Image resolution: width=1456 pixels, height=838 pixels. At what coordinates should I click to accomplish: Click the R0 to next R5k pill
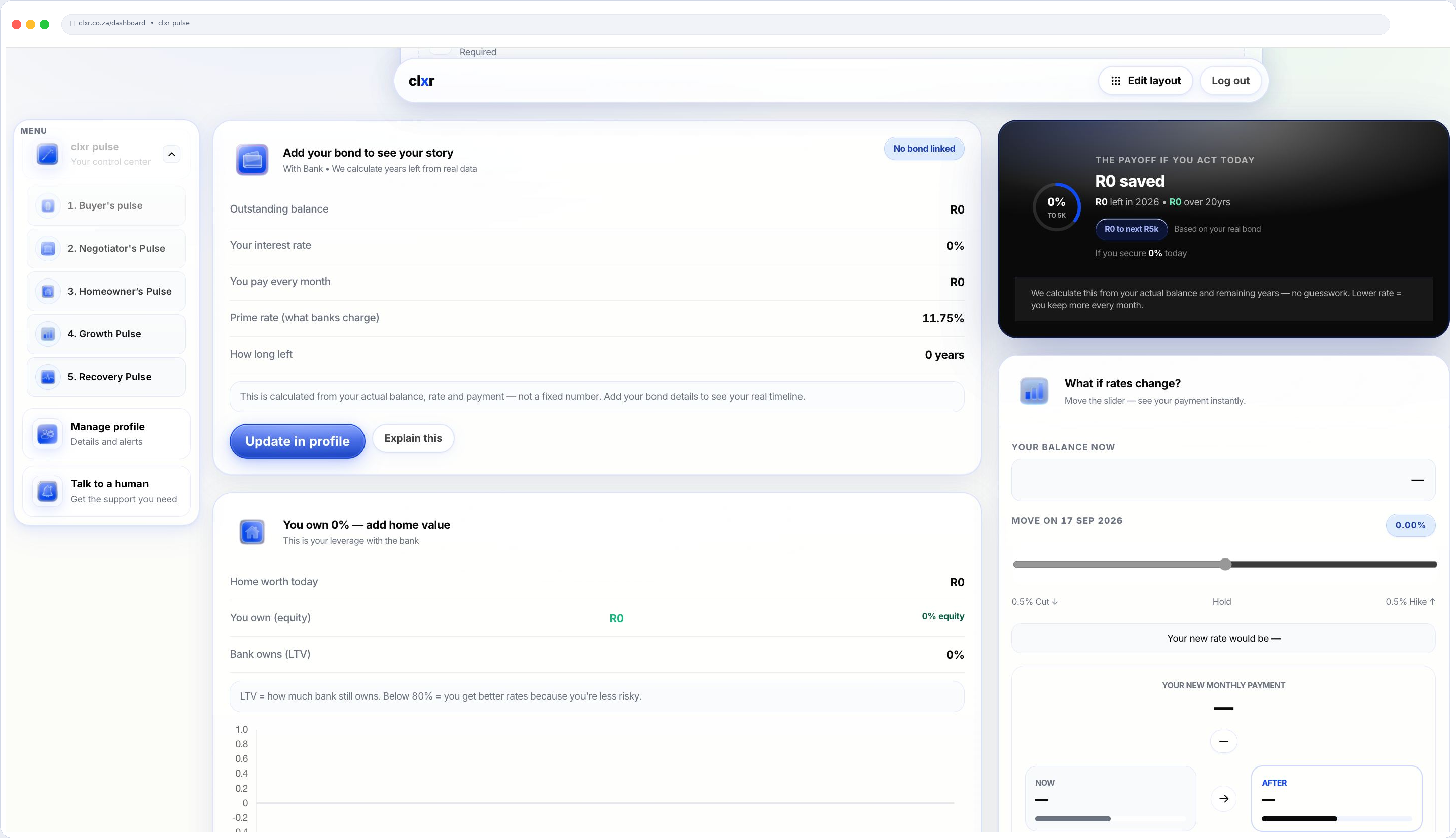pos(1131,229)
